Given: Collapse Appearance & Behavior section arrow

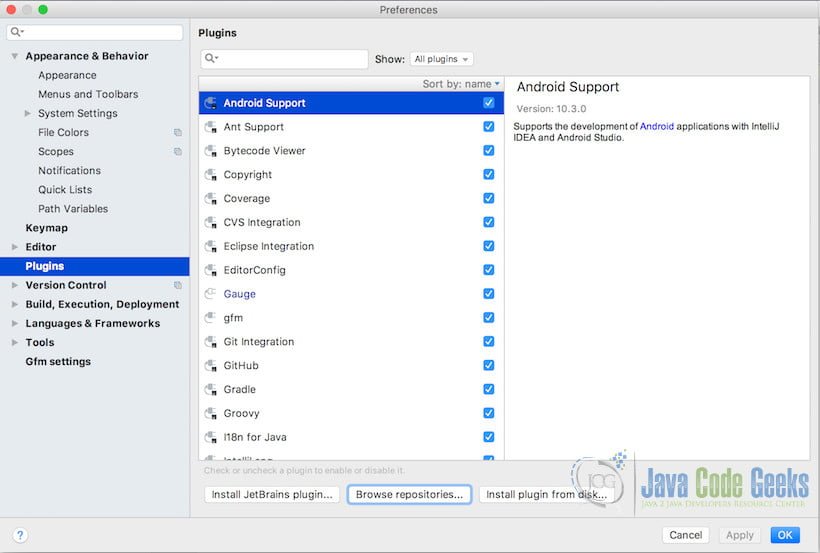Looking at the screenshot, I should pos(15,56).
